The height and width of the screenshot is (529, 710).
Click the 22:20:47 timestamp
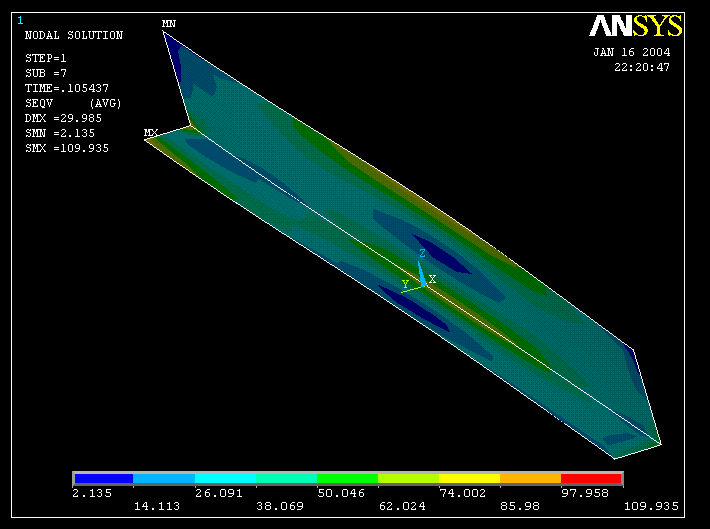pos(642,67)
